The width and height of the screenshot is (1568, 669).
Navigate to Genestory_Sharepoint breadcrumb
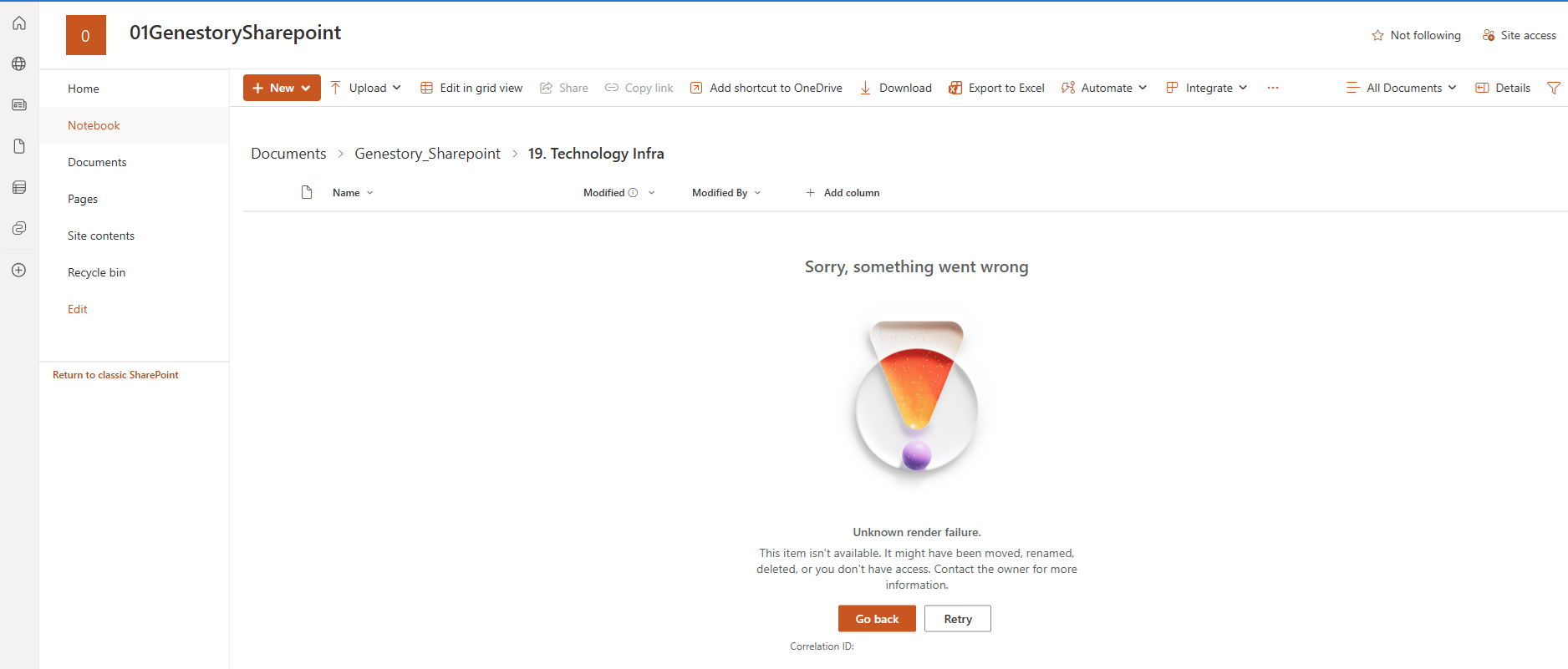tap(427, 154)
